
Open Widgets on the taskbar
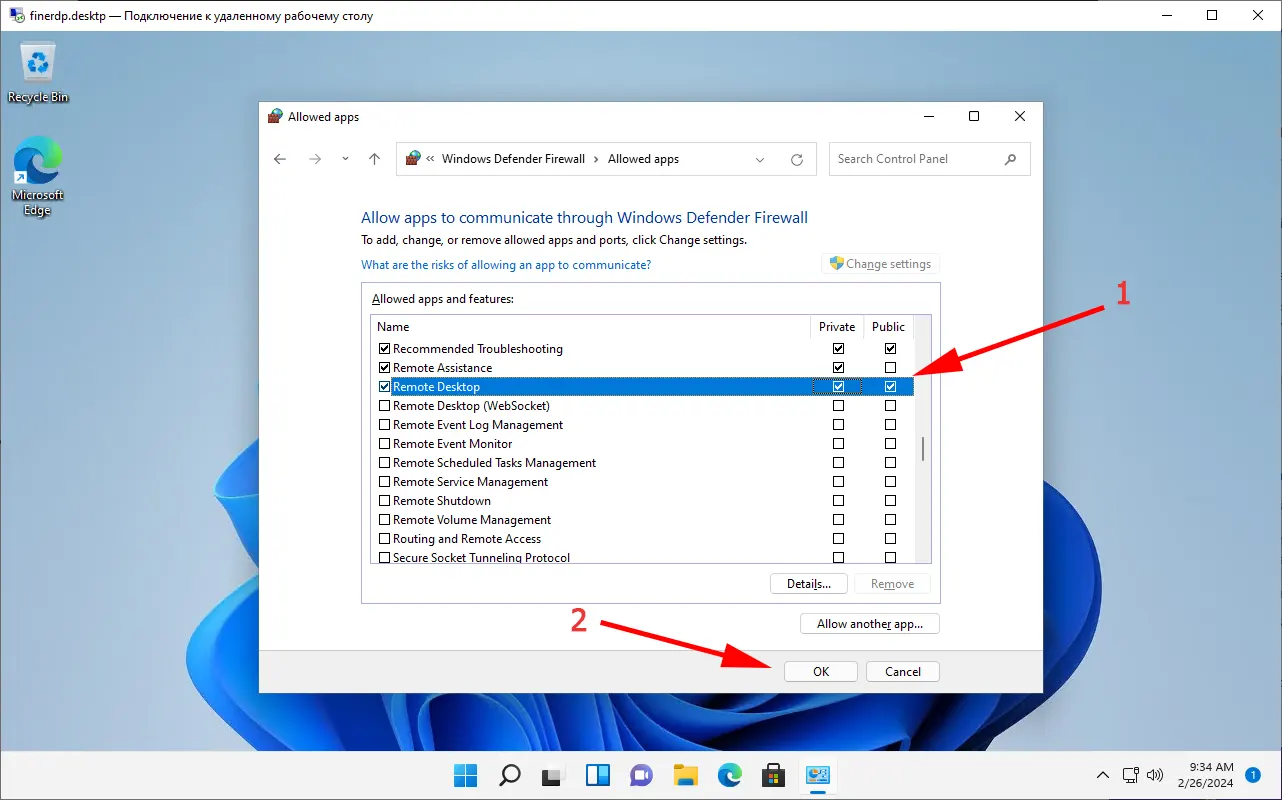pyautogui.click(x=598, y=776)
